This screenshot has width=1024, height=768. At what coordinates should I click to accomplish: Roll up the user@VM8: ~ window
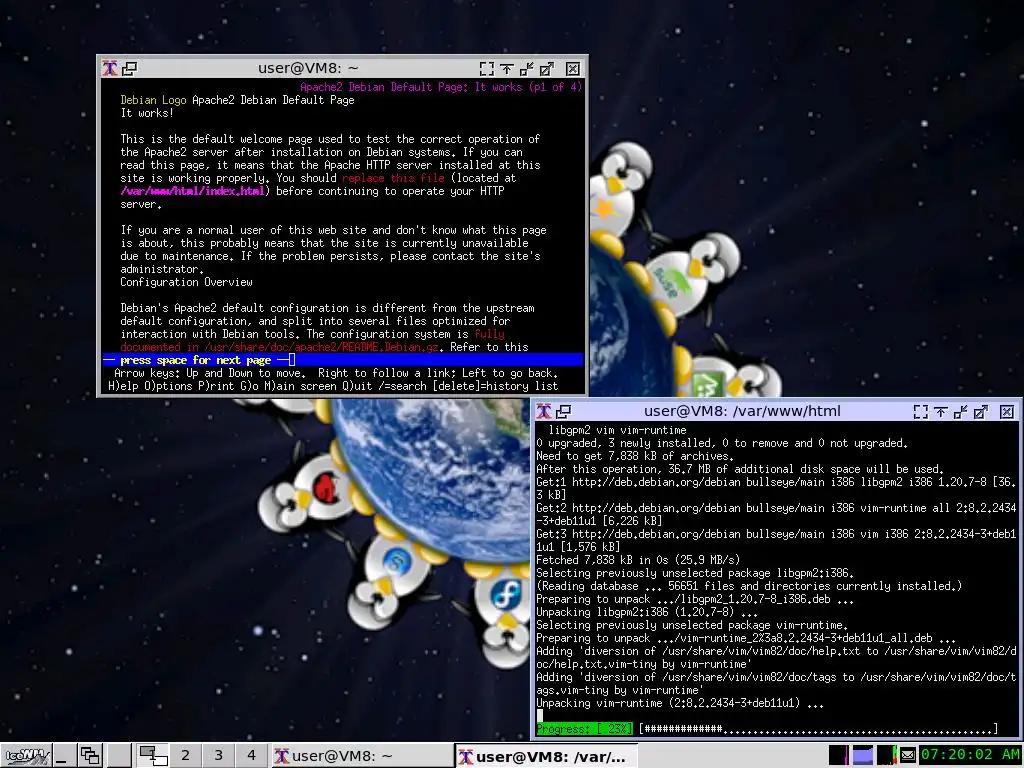[x=507, y=69]
